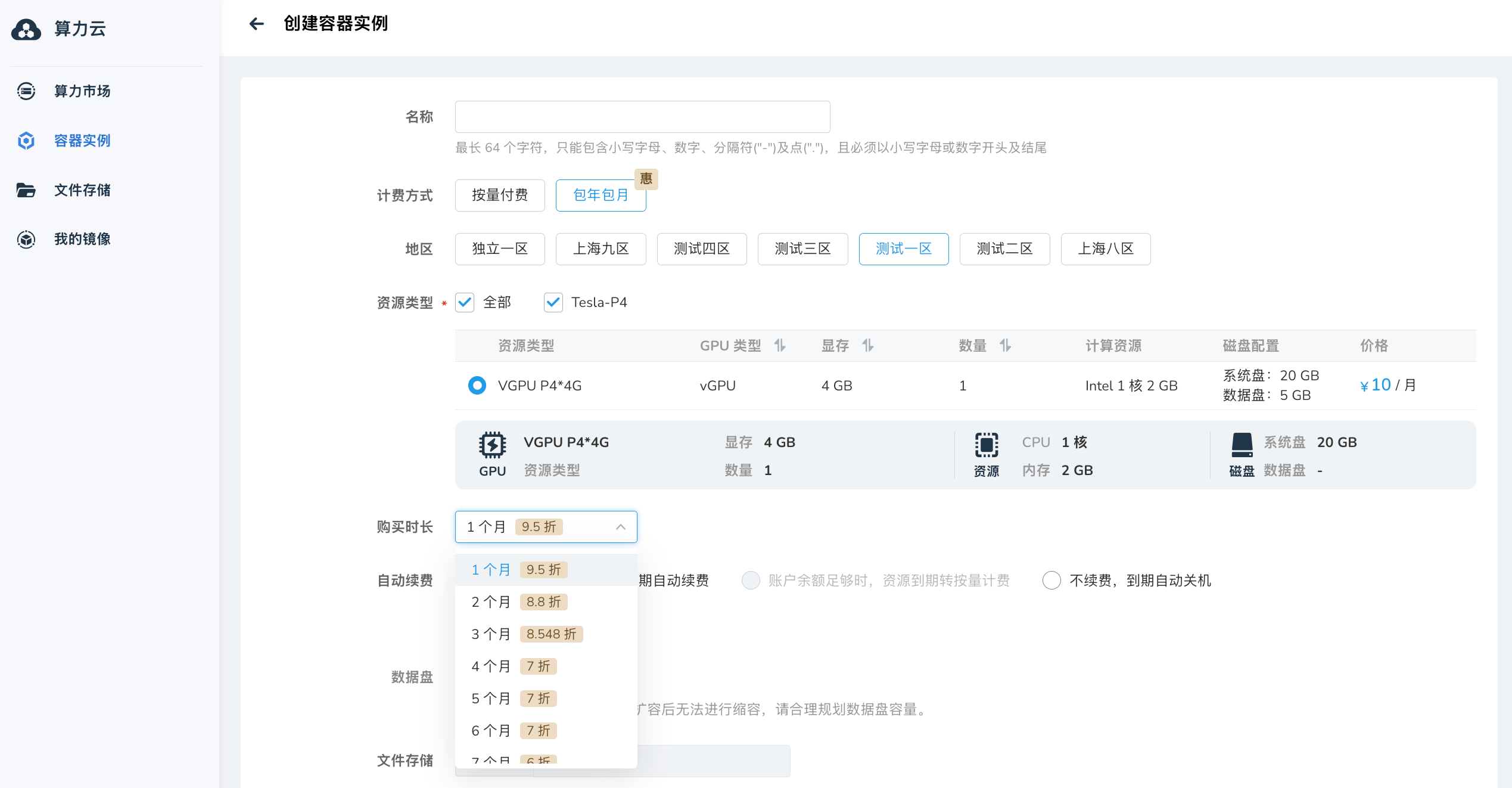The width and height of the screenshot is (1512, 788).
Task: Uncheck the Tesla-P4 checkbox
Action: (x=553, y=302)
